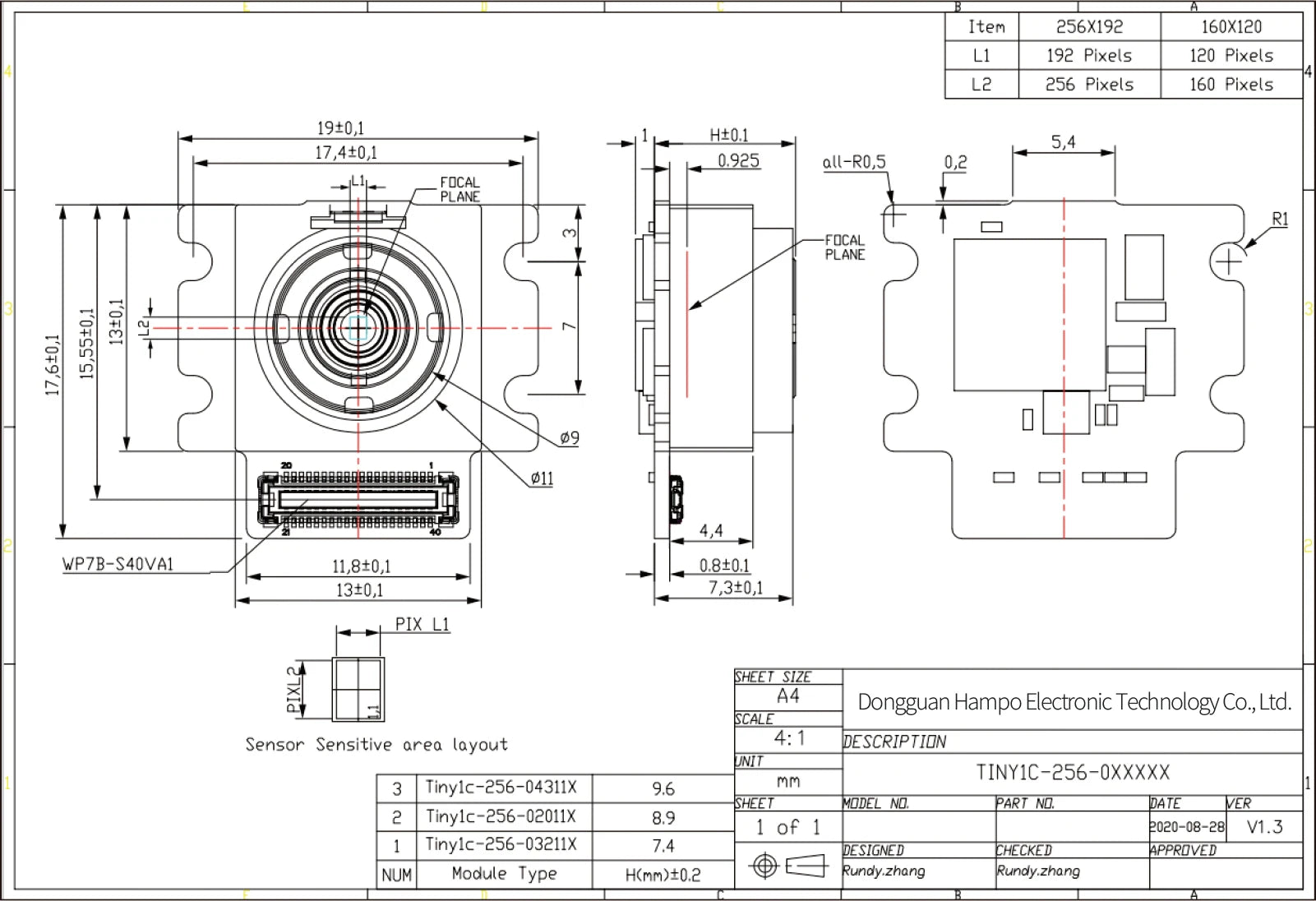The image size is (1316, 901).
Task: Select the sensor sensitive area layout square
Action: point(358,688)
